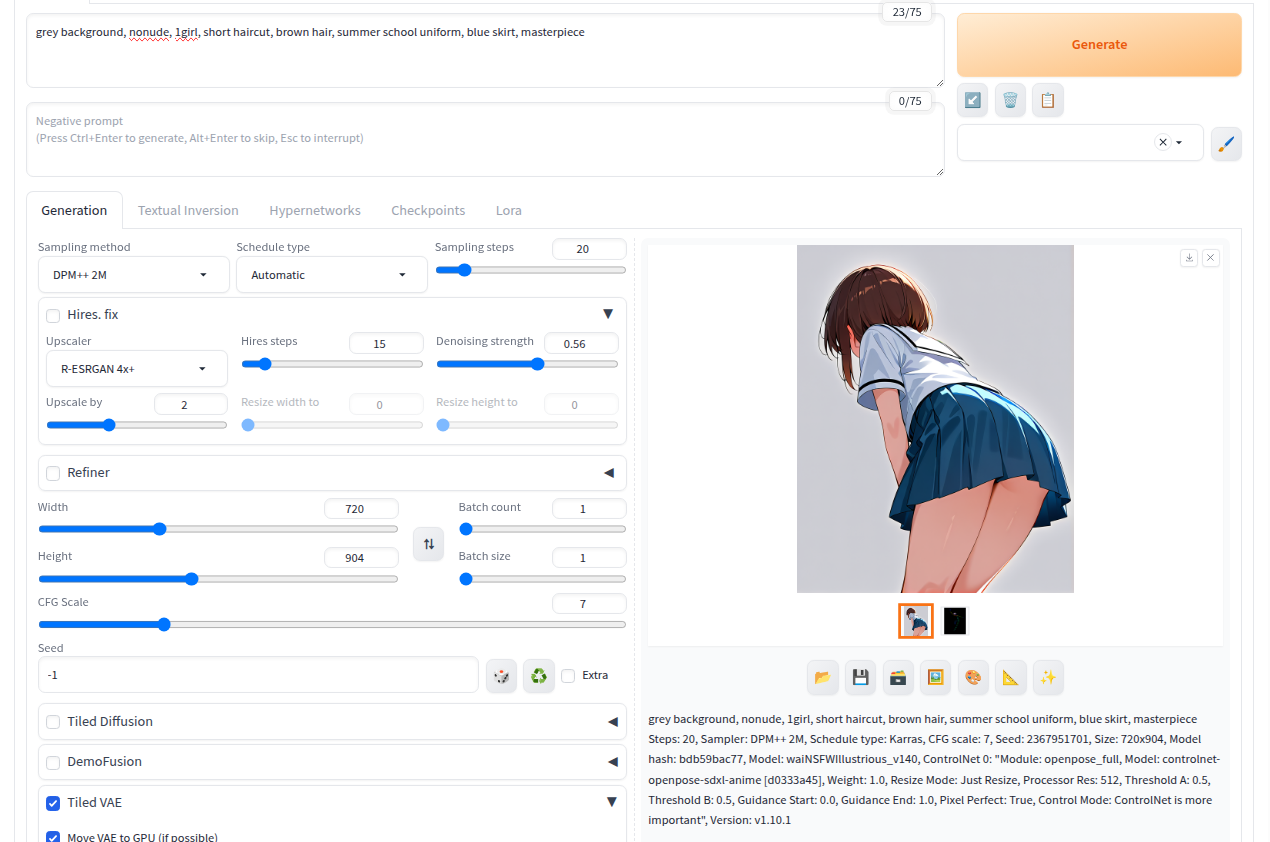Image resolution: width=1270 pixels, height=842 pixels.
Task: Click the Height value field 904
Action: [x=361, y=558]
